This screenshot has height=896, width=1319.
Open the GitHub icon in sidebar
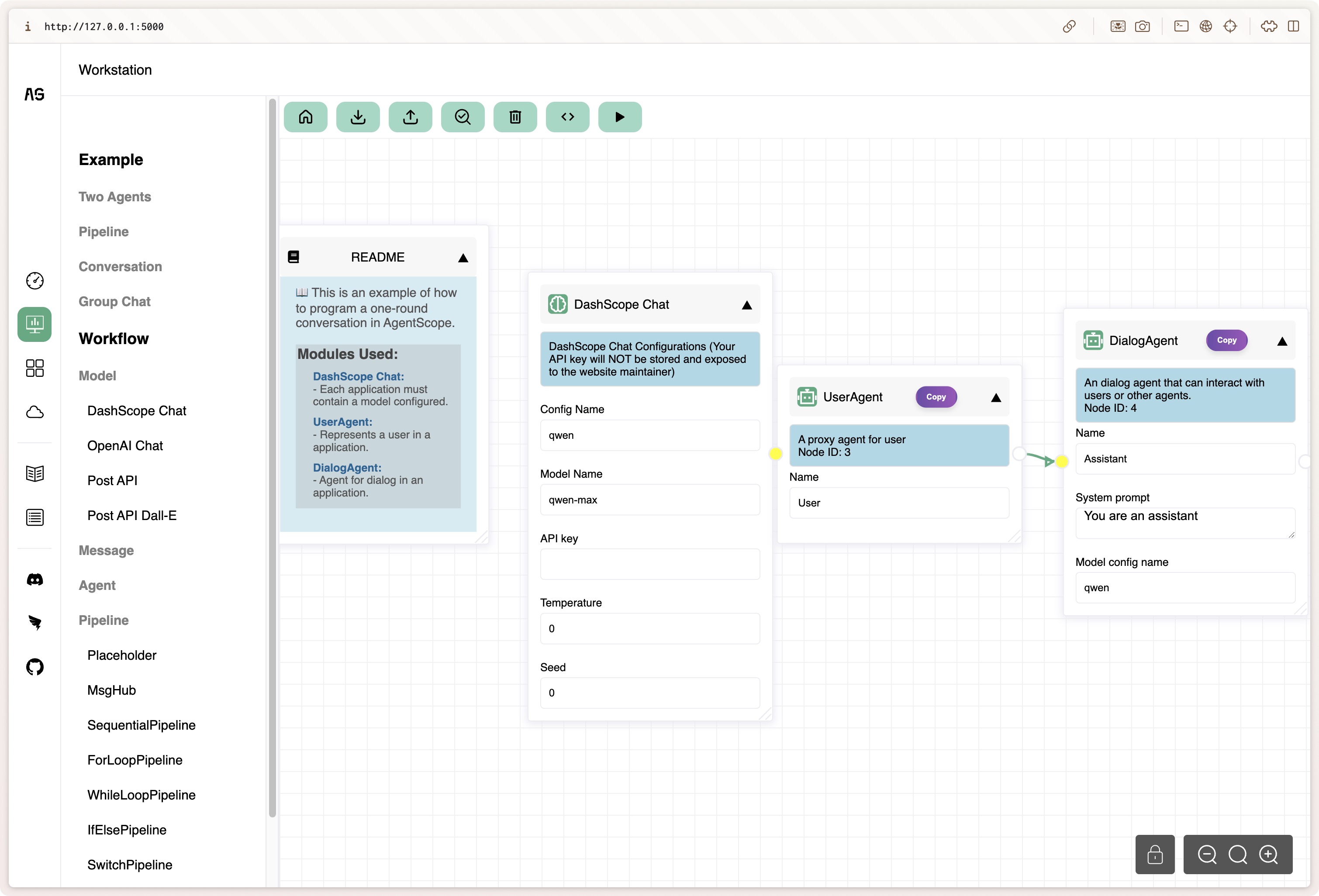pos(35,667)
